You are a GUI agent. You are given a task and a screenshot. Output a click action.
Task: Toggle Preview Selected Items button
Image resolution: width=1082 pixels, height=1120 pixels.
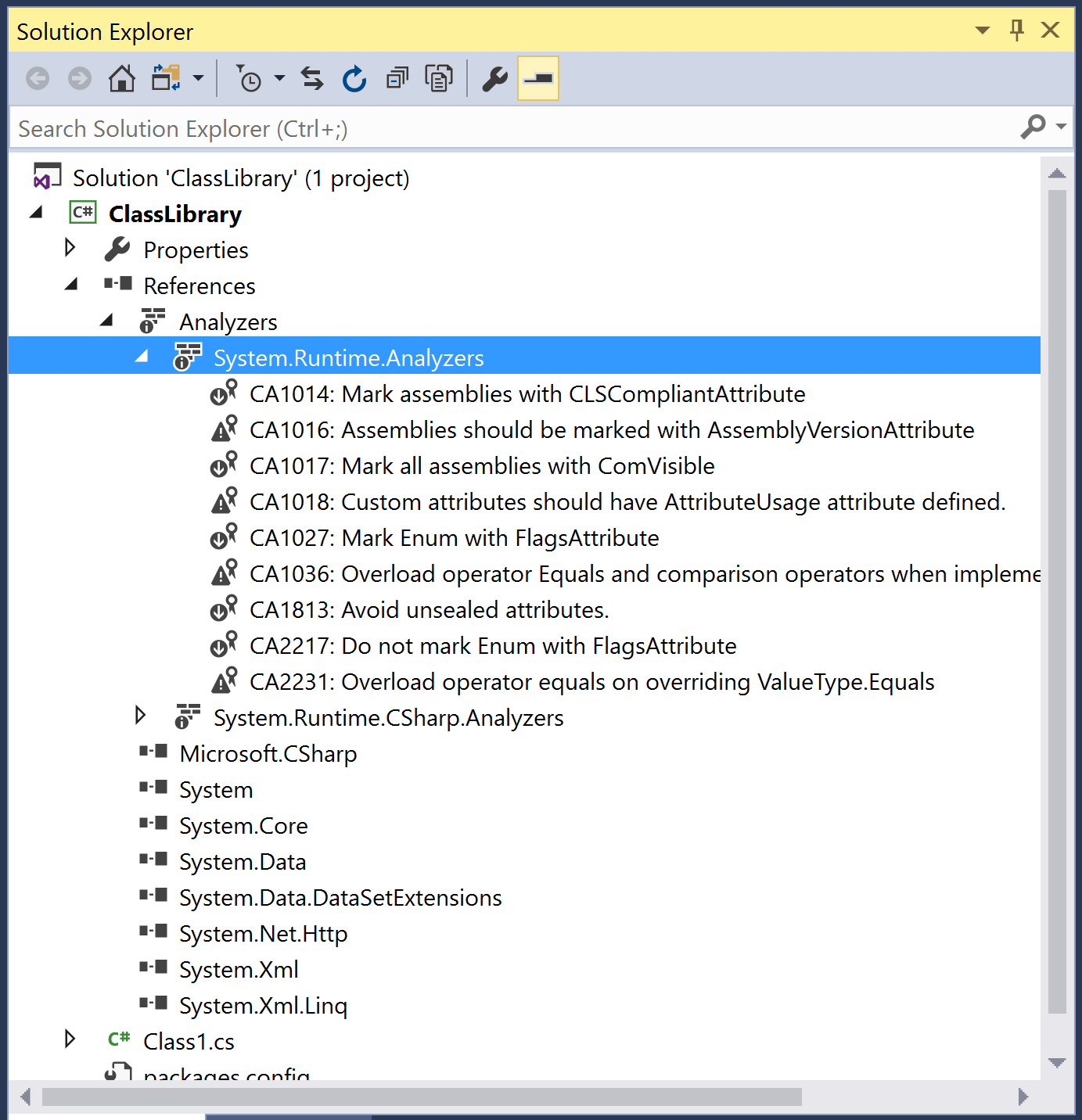pyautogui.click(x=538, y=78)
